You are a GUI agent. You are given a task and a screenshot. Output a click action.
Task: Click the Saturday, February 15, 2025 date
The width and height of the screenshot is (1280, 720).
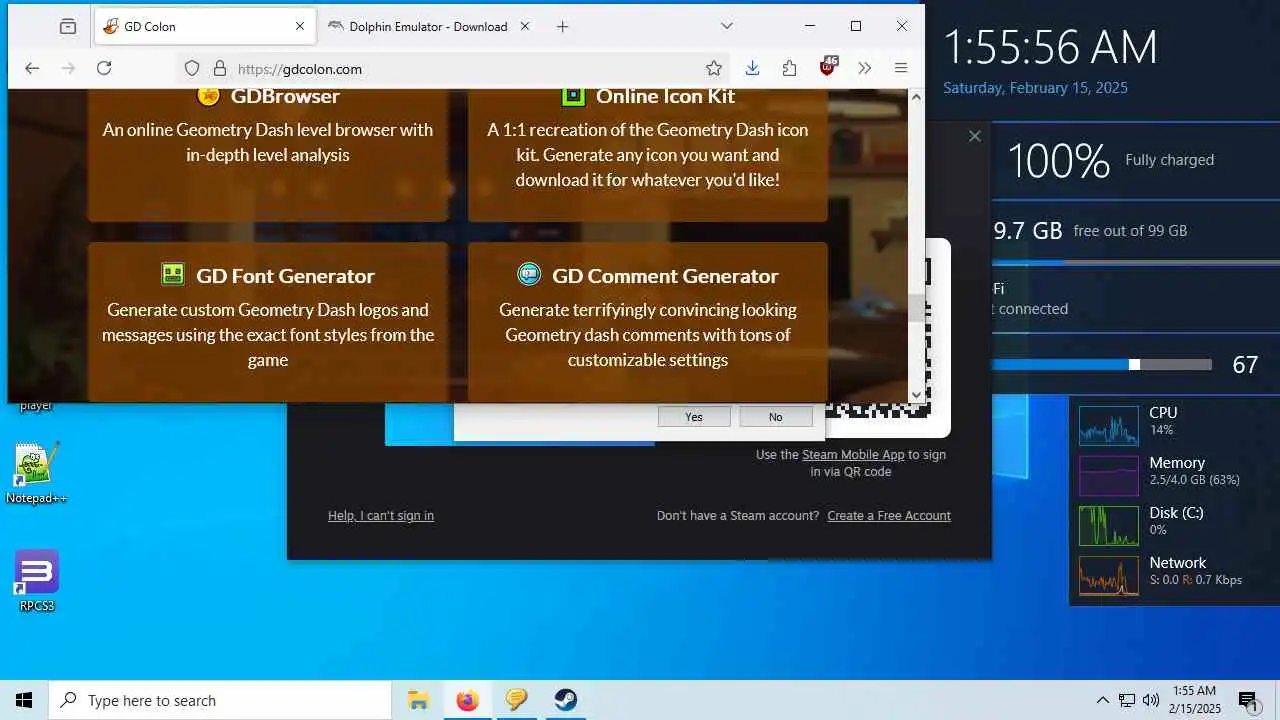pyautogui.click(x=1035, y=88)
